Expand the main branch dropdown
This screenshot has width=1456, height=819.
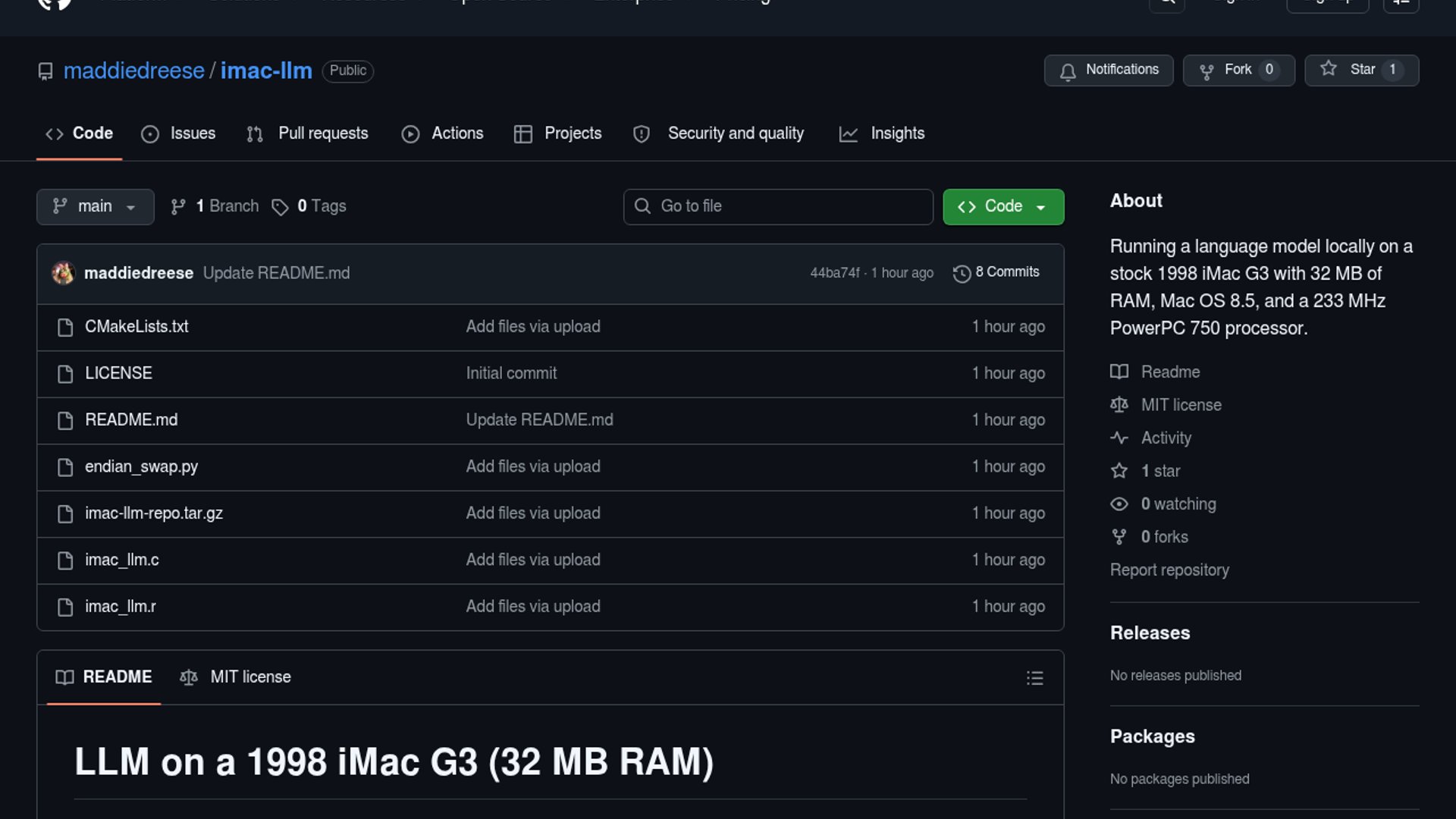tap(95, 207)
